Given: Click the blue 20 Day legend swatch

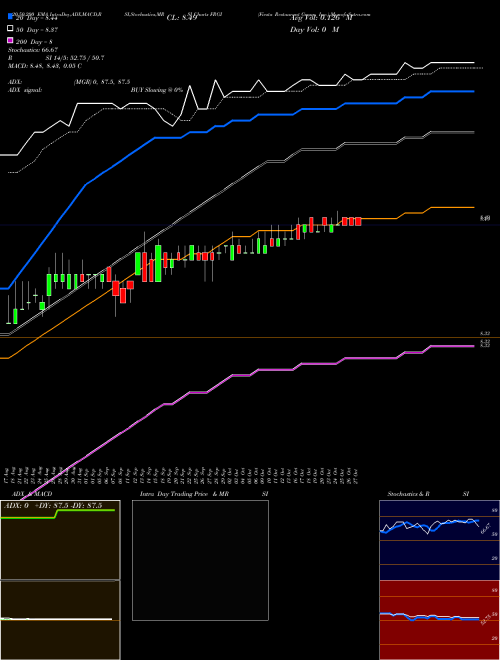Looking at the screenshot, I should point(11,17).
